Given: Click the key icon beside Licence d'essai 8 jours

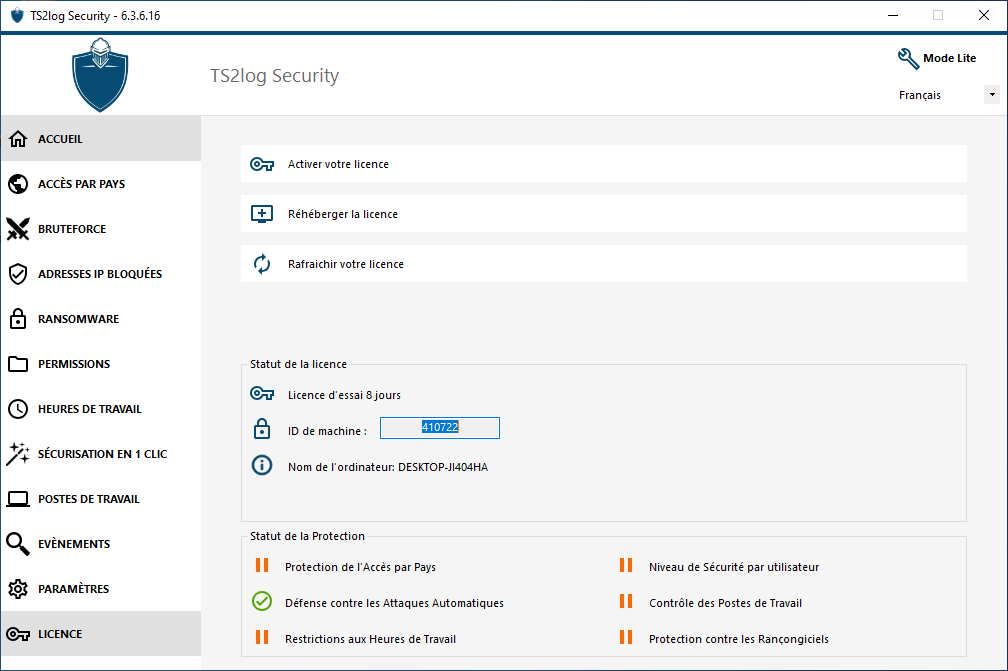Looking at the screenshot, I should tap(262, 393).
